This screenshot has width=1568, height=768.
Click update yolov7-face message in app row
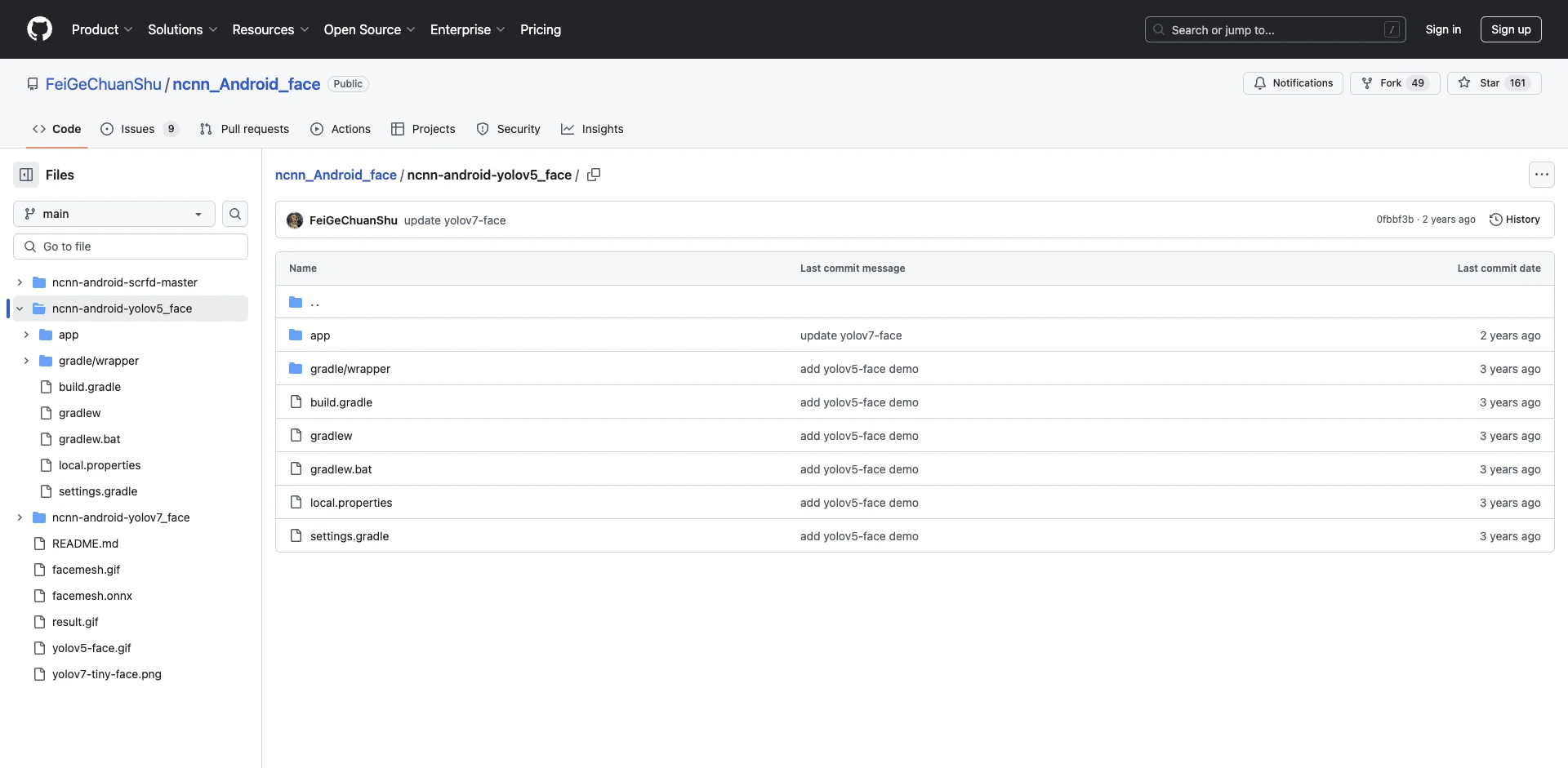[x=851, y=335]
